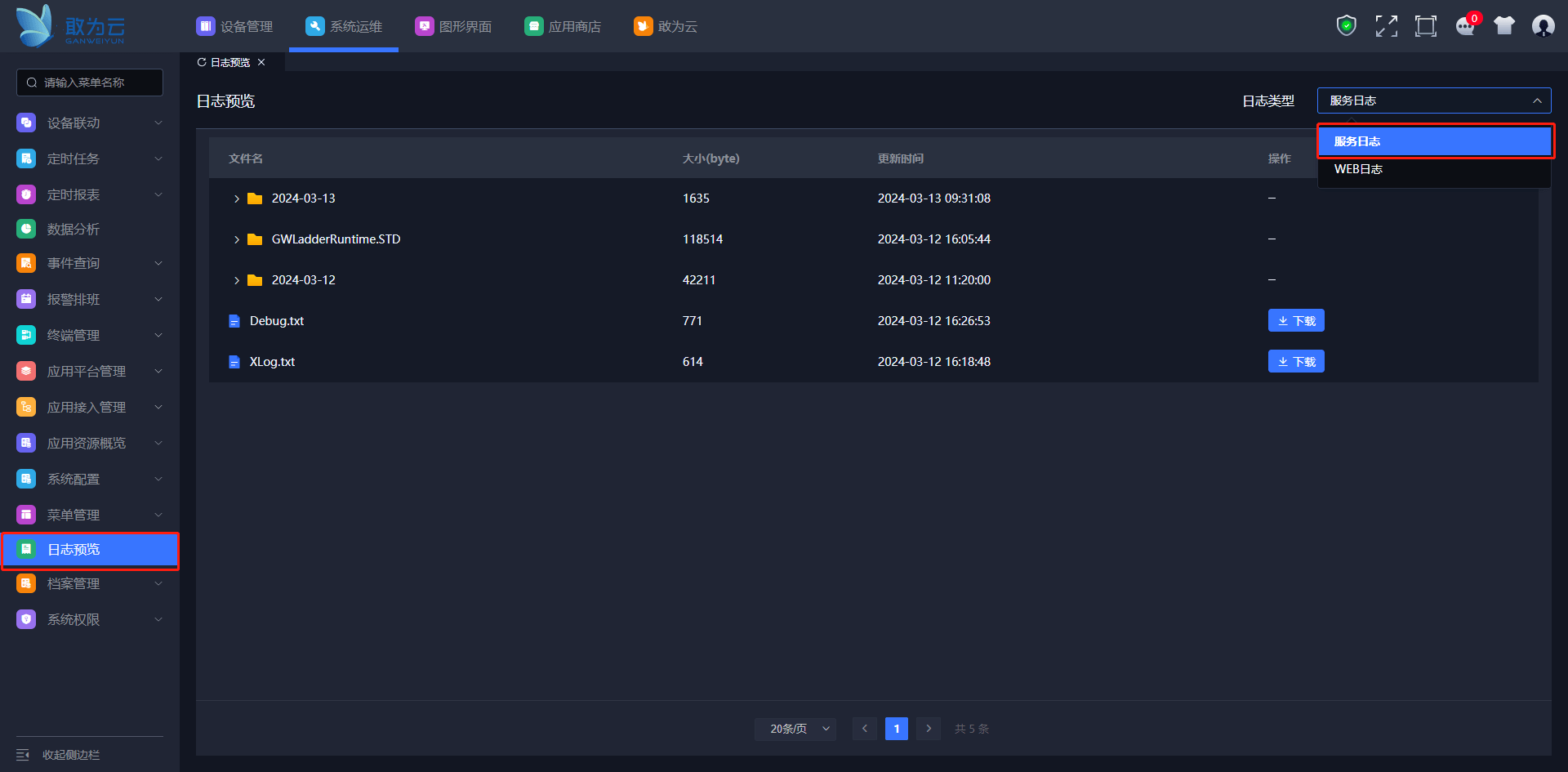
Task: Click the 终端管理 sidebar icon
Action: (26, 335)
